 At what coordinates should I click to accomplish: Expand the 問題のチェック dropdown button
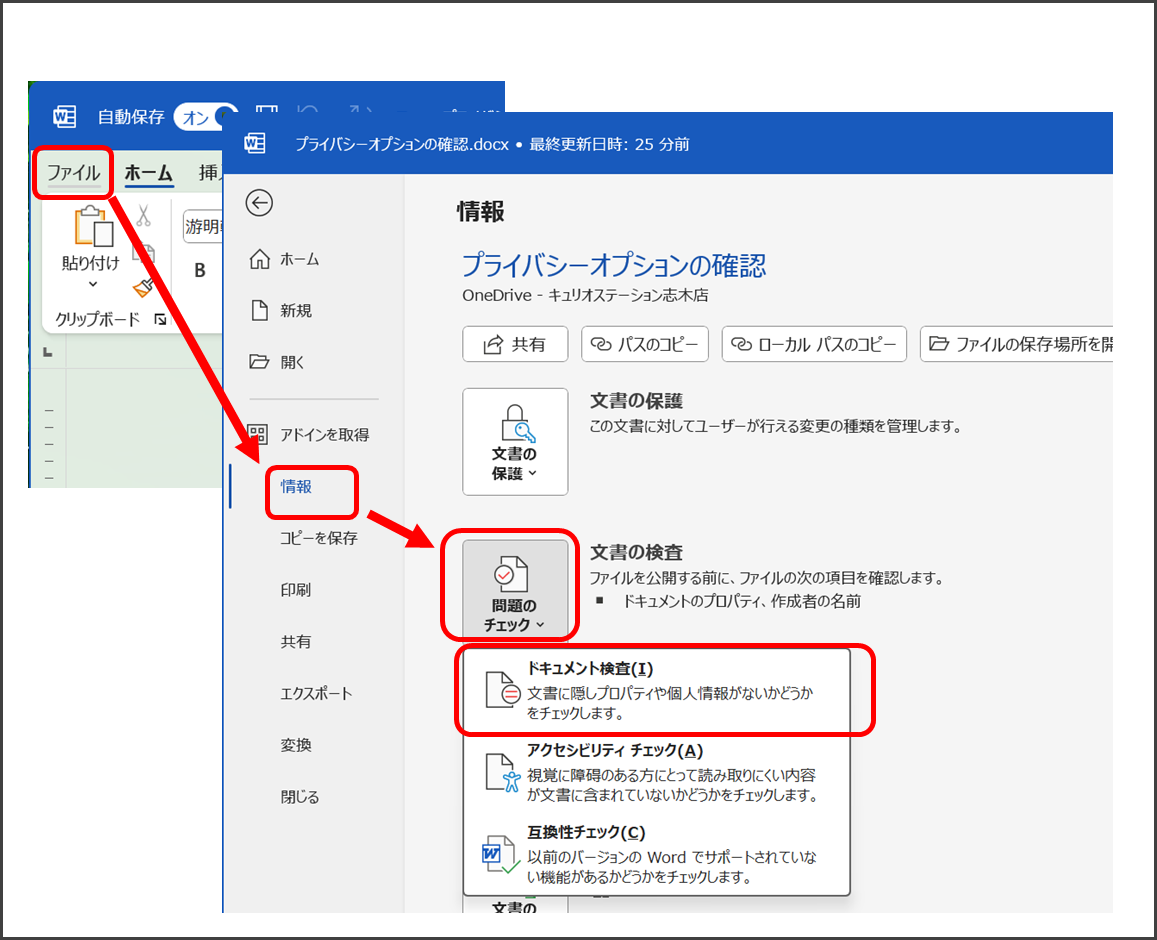(x=515, y=590)
